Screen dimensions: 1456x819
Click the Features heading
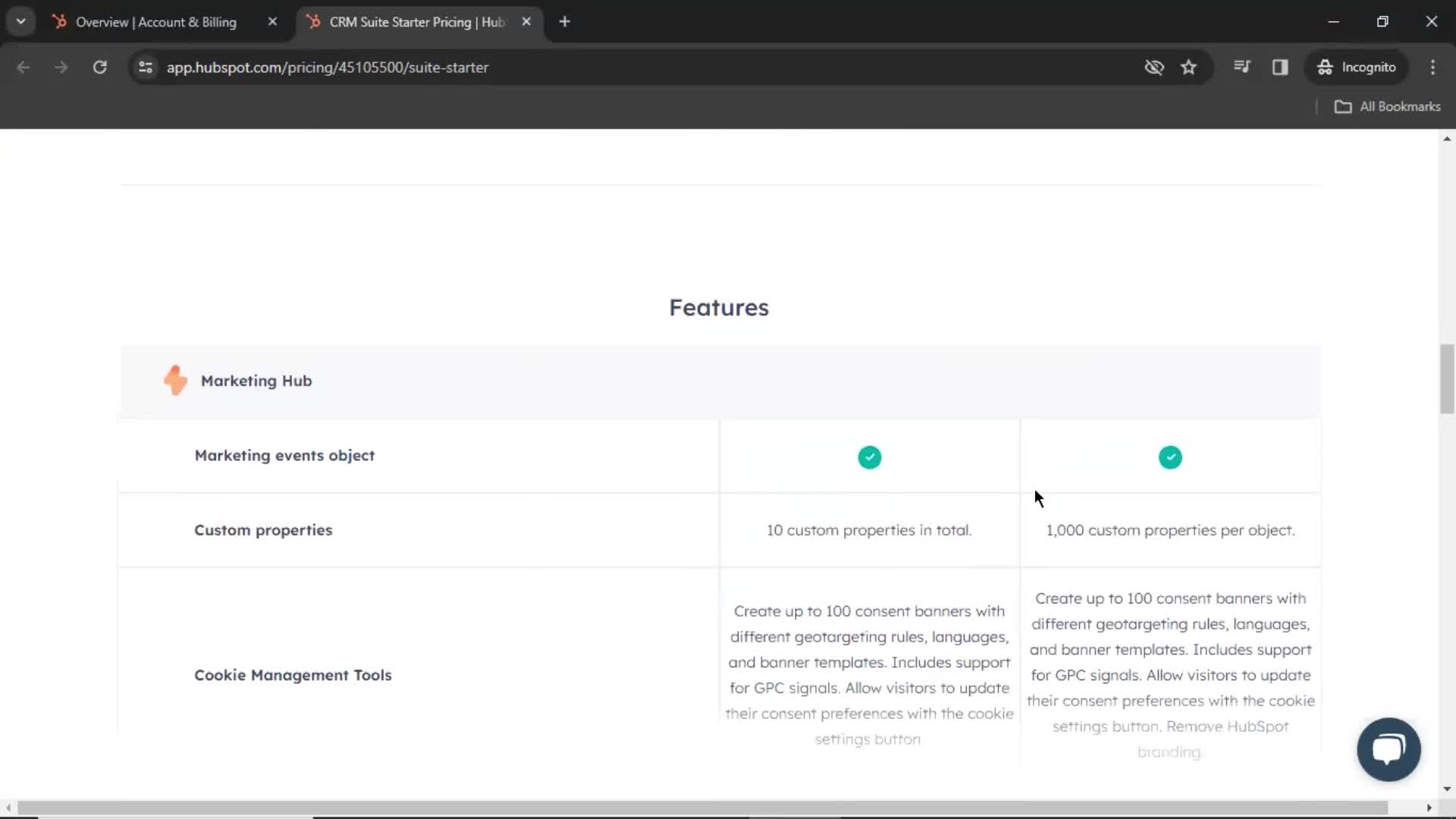719,308
